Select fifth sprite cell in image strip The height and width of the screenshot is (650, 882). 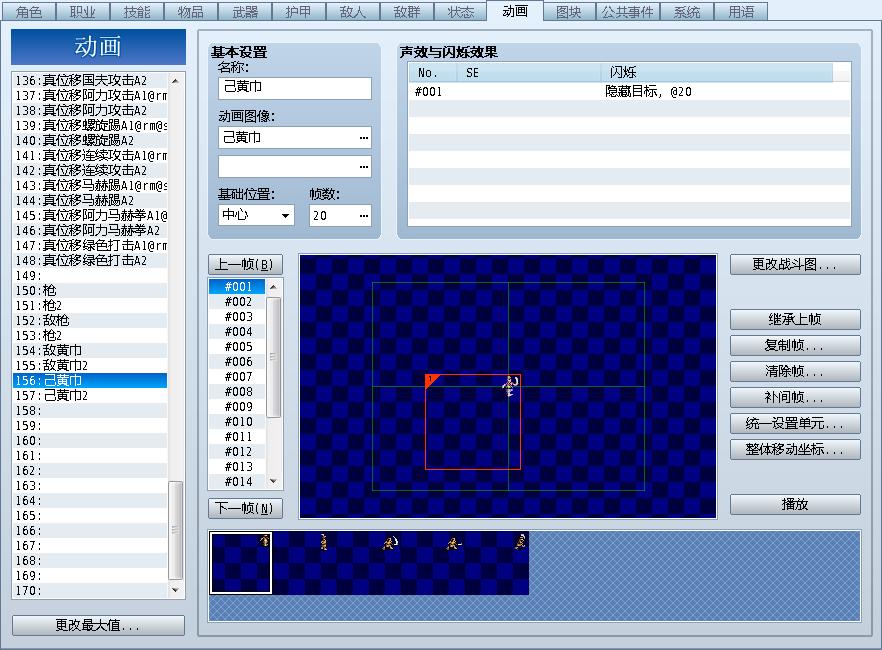tap(498, 563)
